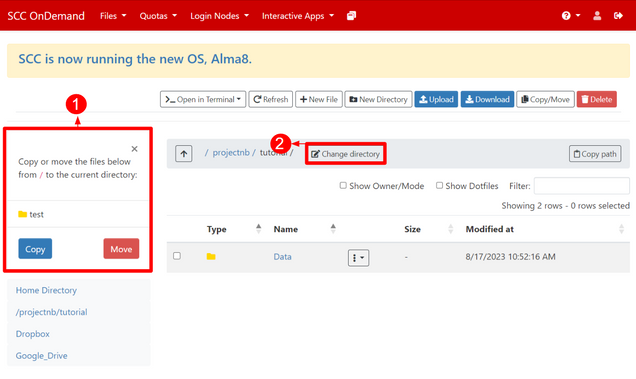The width and height of the screenshot is (636, 379).
Task: Toggle the Show Owner/Mode checkbox
Action: point(343,185)
